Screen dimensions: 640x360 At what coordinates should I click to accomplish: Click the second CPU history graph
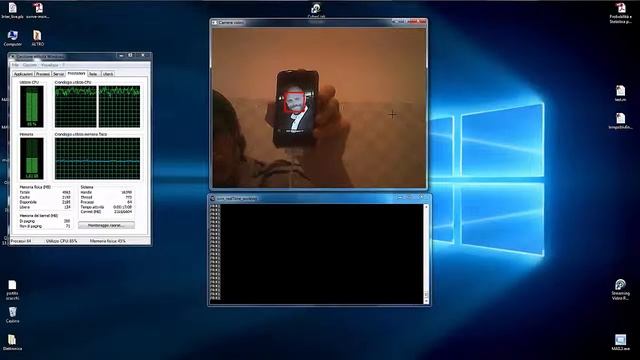(x=119, y=106)
